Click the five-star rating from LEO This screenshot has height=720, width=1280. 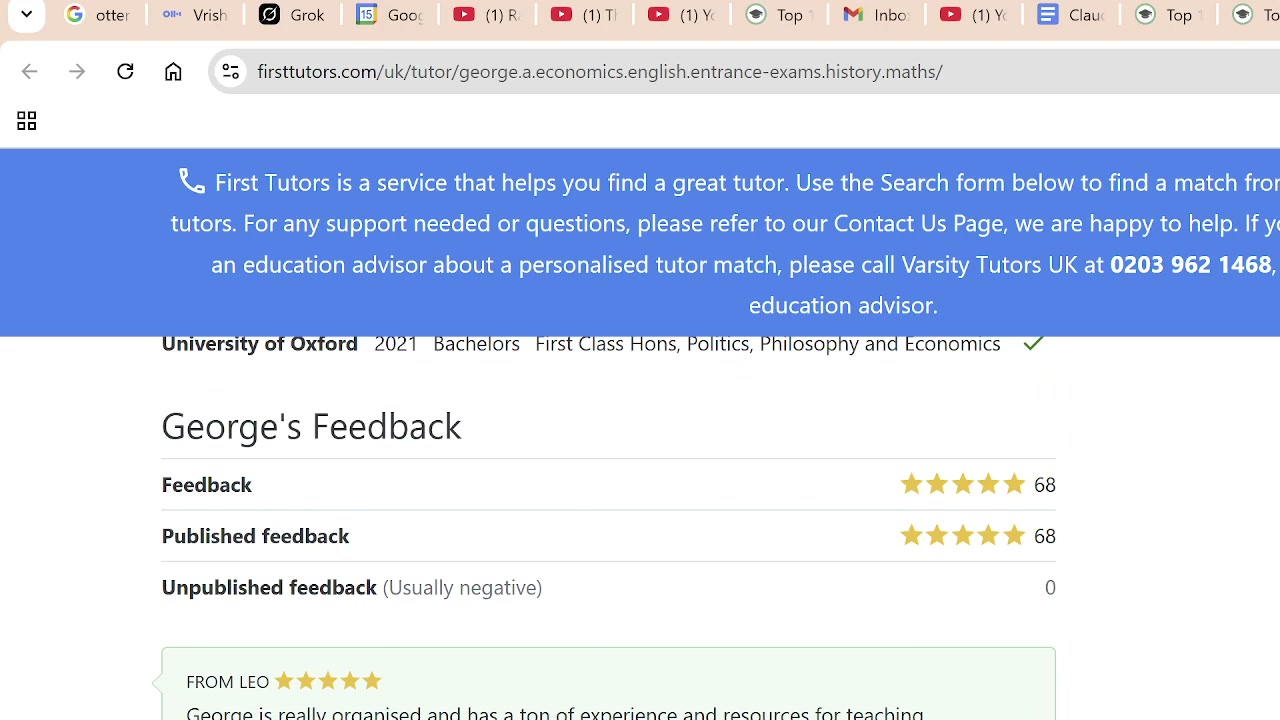(328, 681)
